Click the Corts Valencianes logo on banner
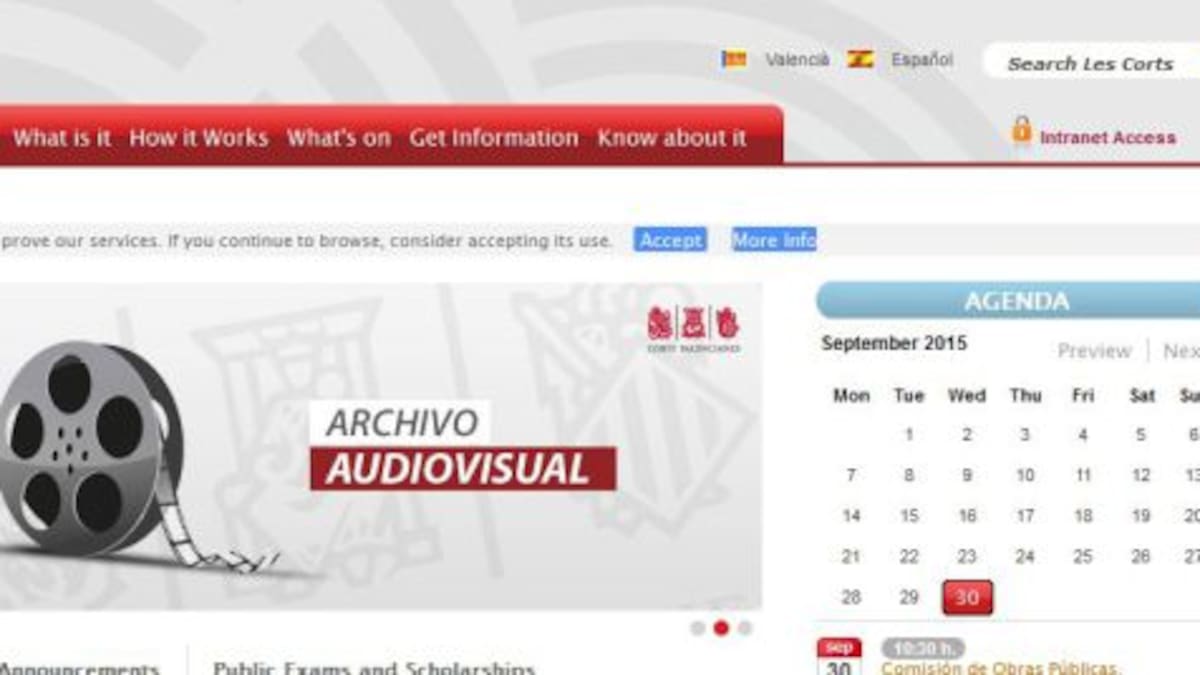The height and width of the screenshot is (675, 1200). click(693, 328)
